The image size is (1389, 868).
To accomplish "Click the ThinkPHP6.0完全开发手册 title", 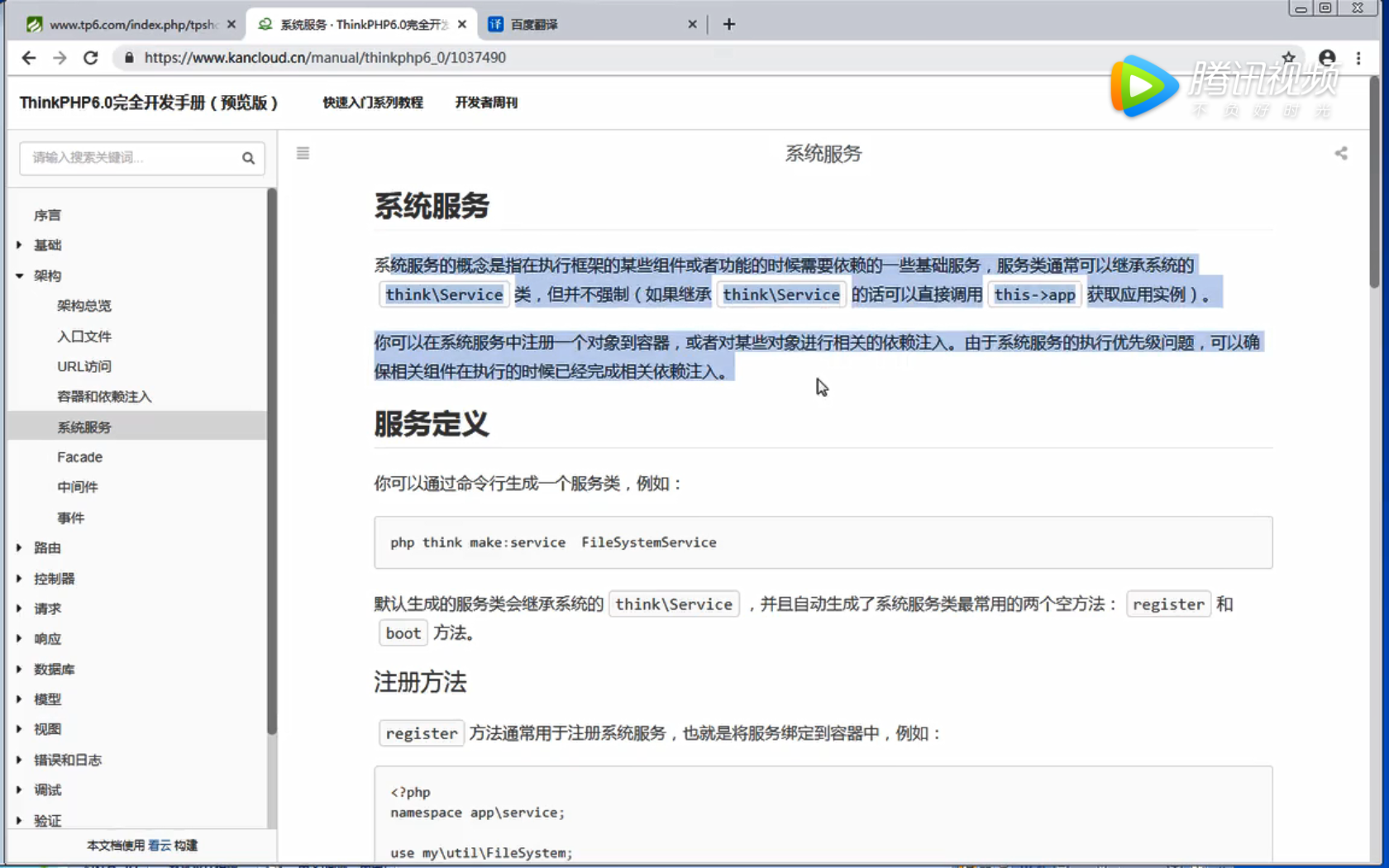I will tap(149, 103).
